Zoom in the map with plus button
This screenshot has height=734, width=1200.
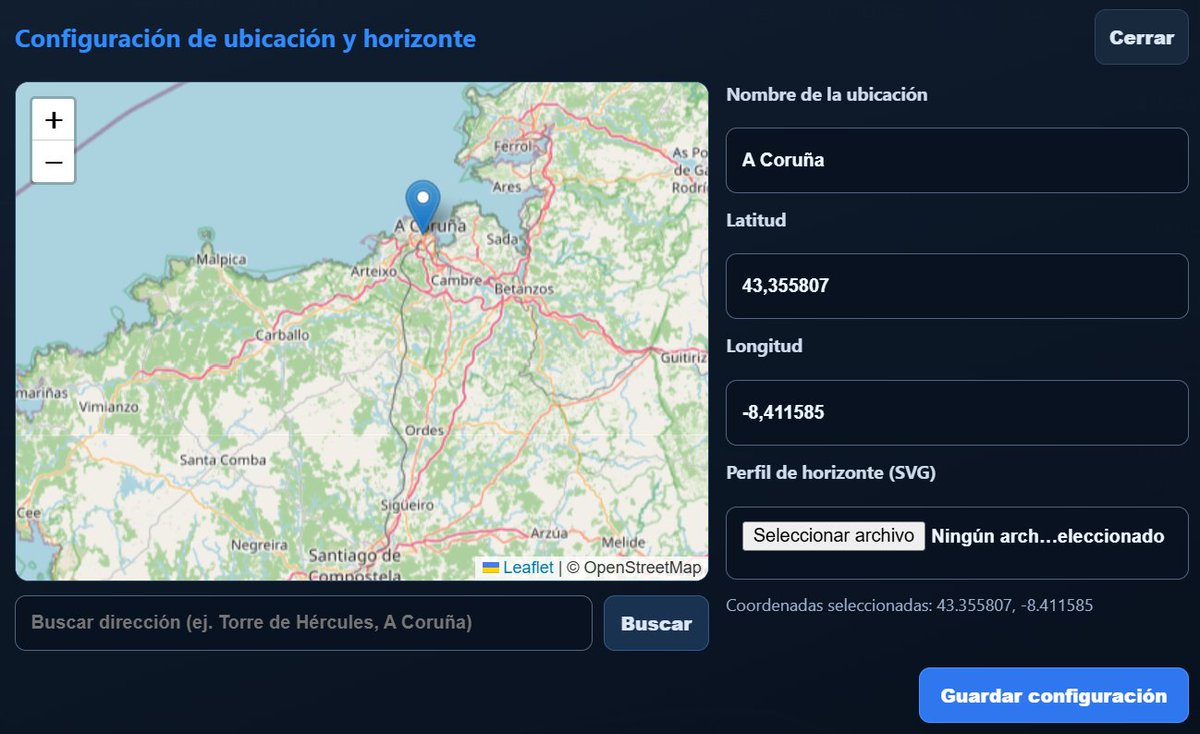click(x=54, y=120)
